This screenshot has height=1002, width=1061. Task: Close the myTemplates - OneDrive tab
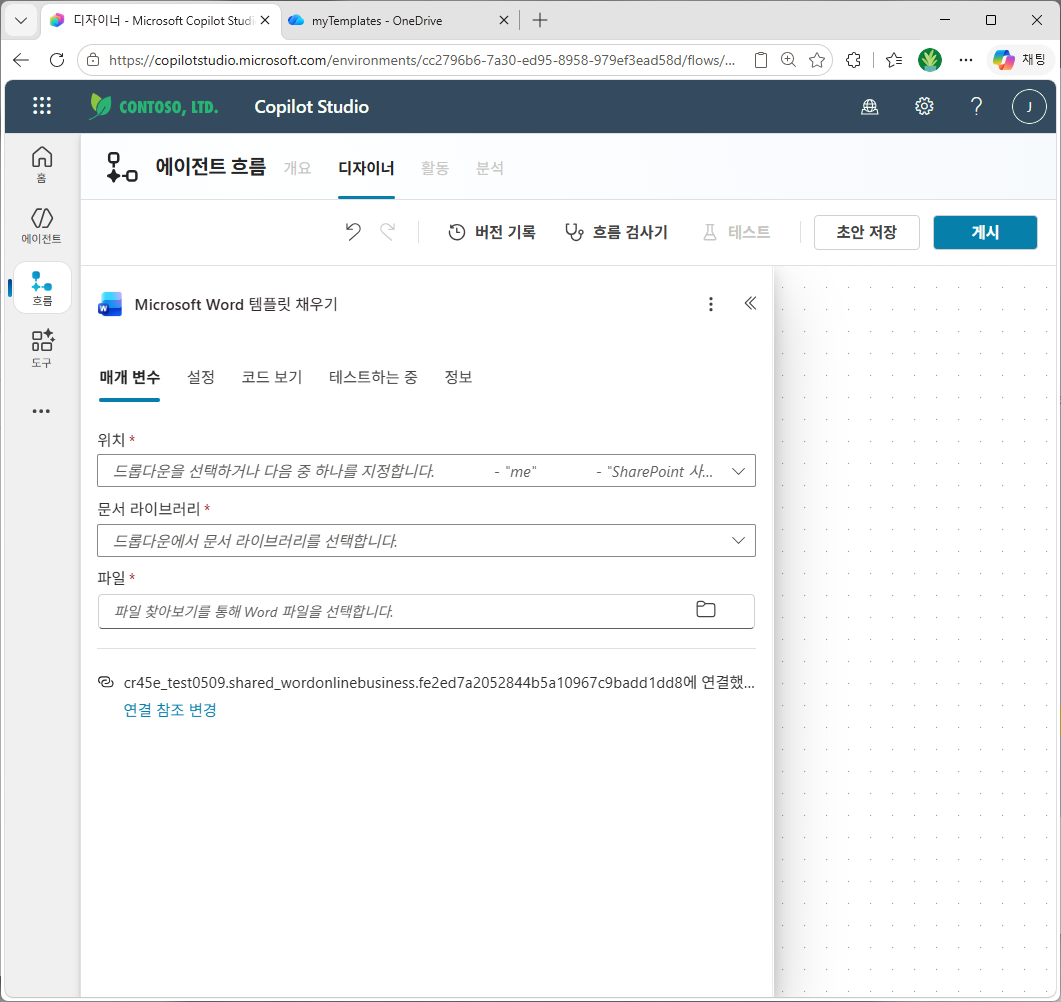(503, 20)
